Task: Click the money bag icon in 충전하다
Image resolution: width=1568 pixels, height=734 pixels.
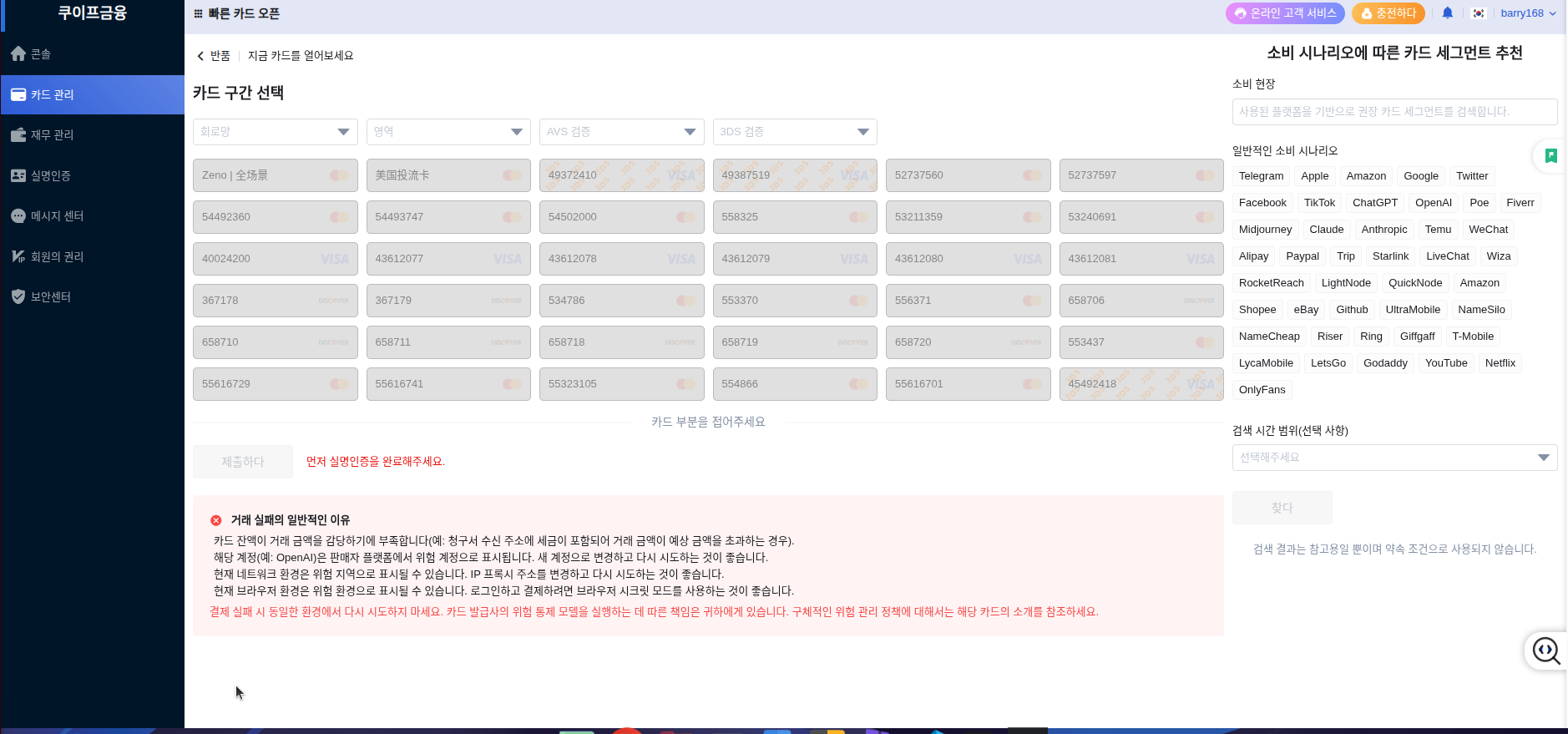Action: point(1367,13)
